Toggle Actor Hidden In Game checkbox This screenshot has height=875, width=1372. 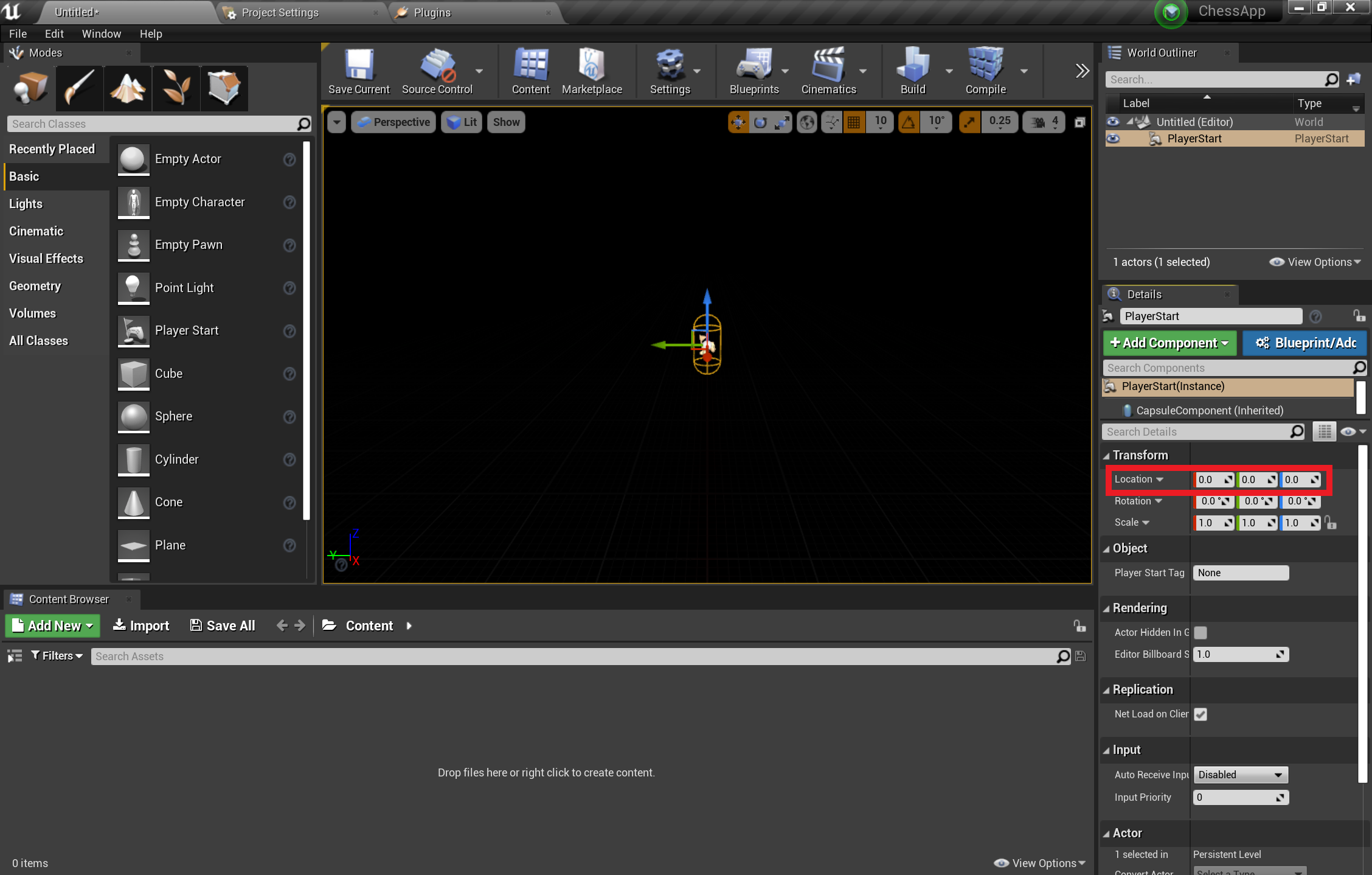tap(1200, 632)
